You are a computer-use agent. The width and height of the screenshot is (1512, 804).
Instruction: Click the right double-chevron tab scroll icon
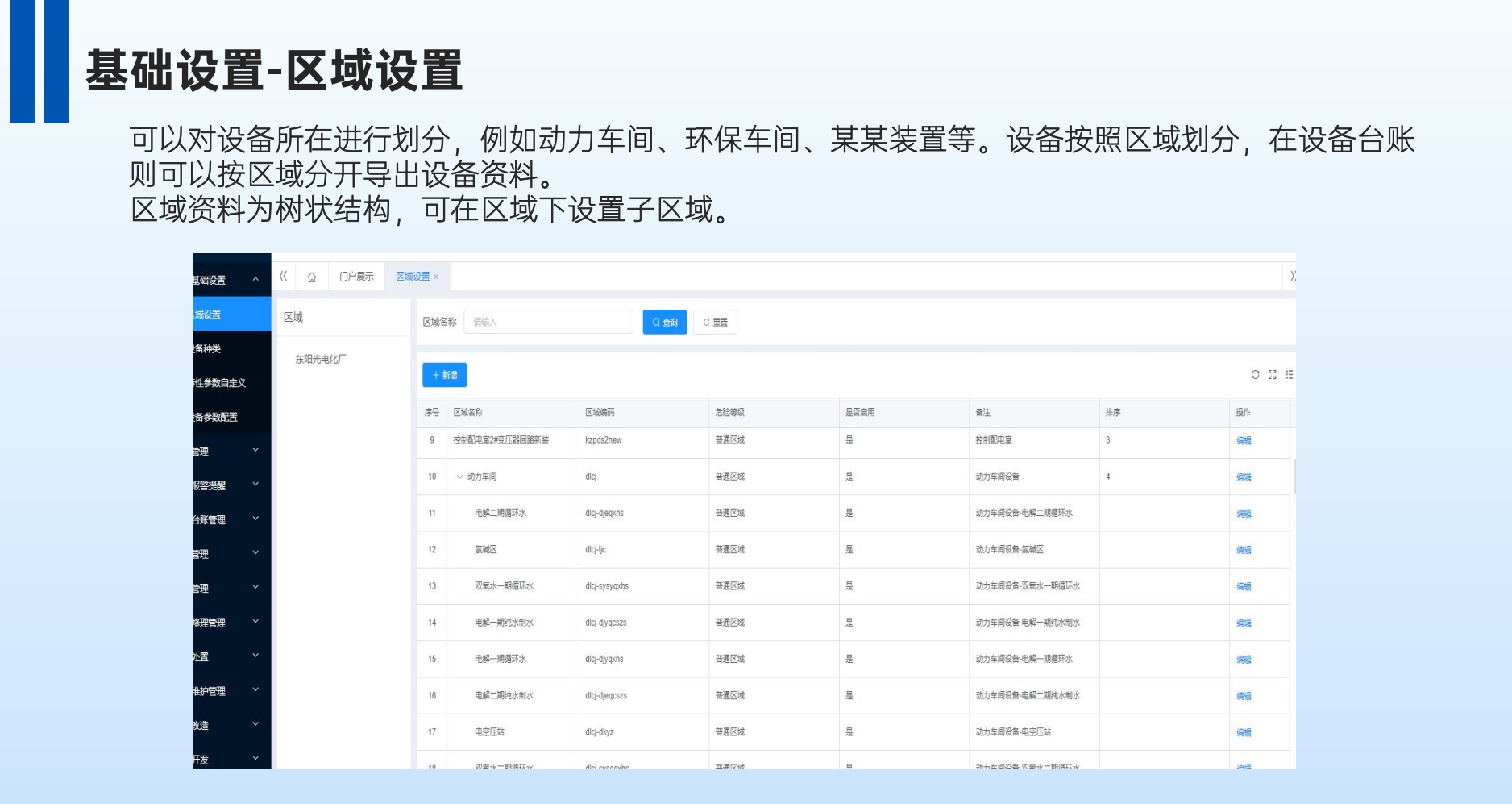(x=1292, y=277)
